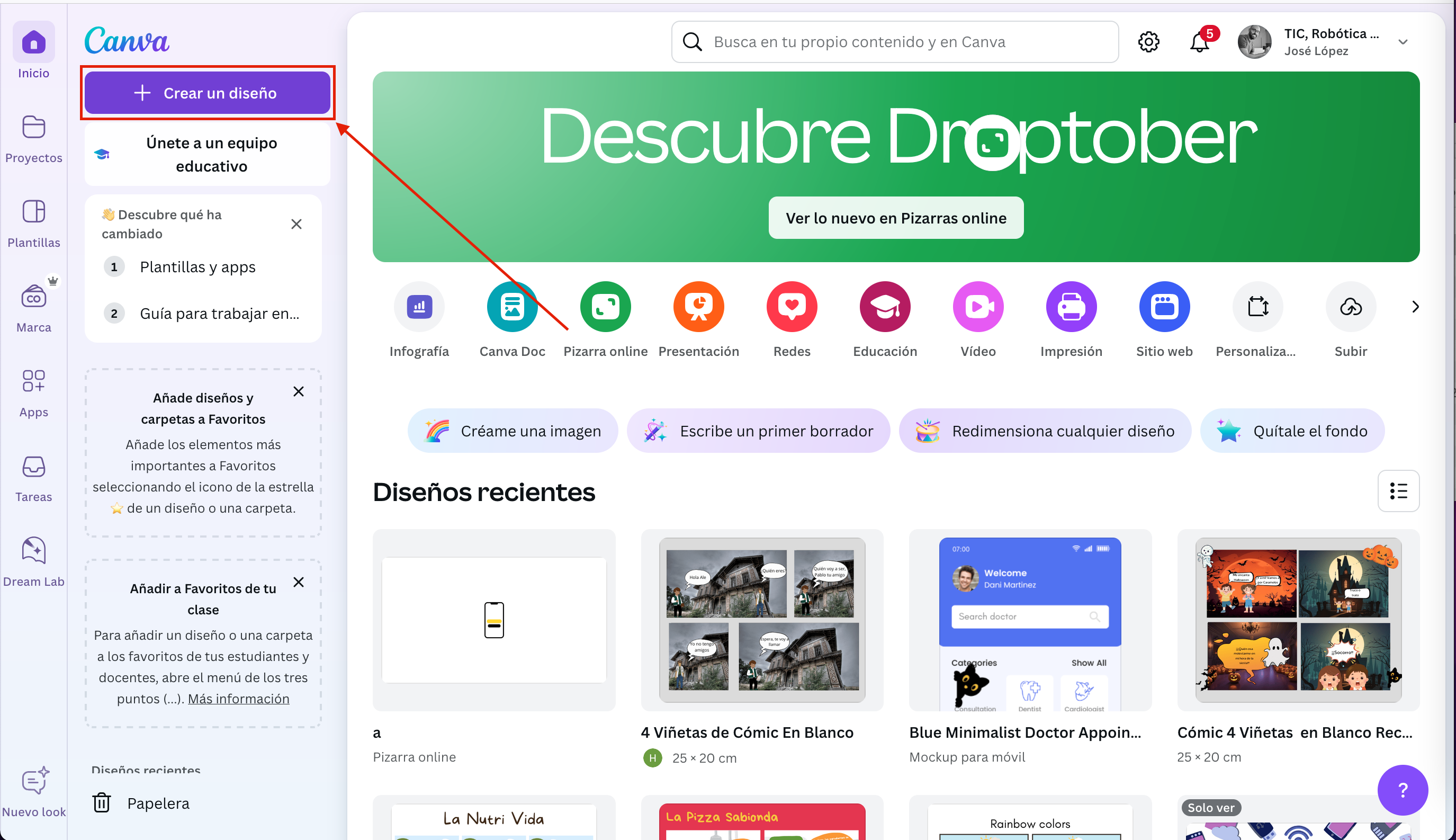Go to Proyectos in the sidebar
Image resolution: width=1456 pixels, height=840 pixels.
tap(33, 138)
